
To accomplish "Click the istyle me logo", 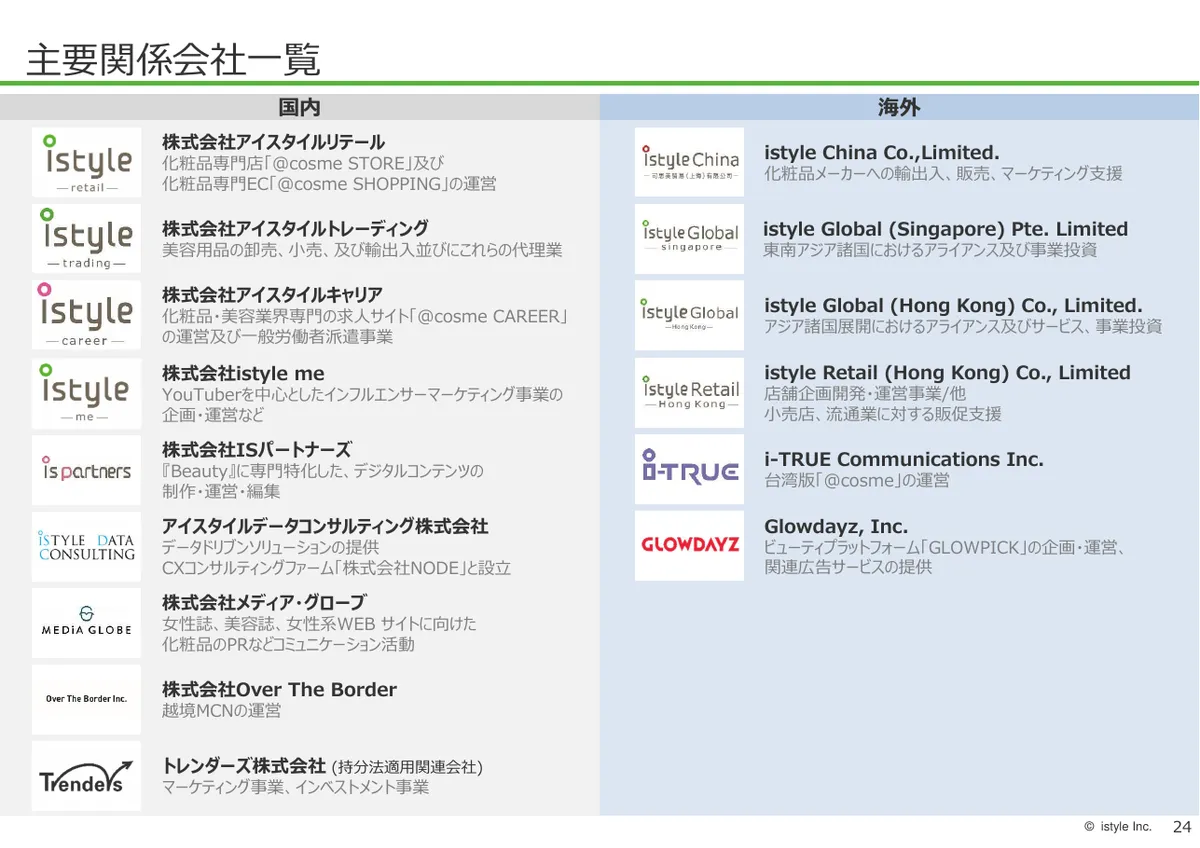I will (x=87, y=393).
